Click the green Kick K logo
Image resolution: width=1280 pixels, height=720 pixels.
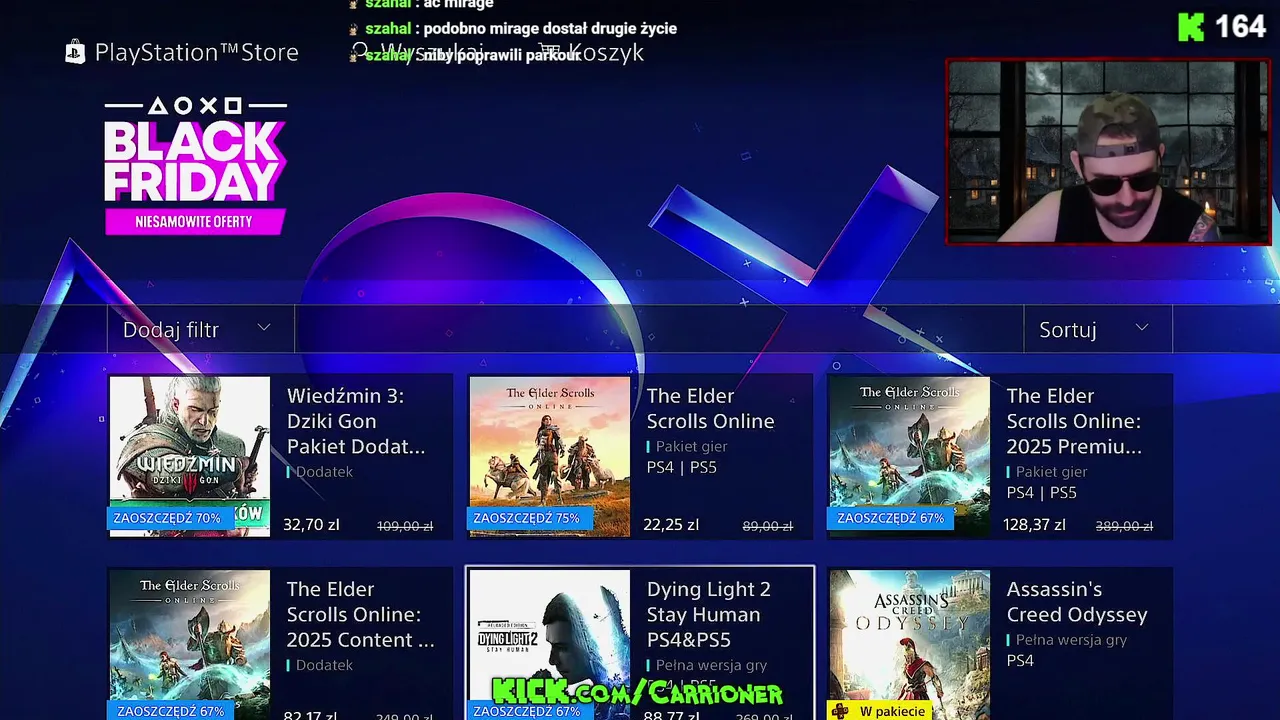1191,27
